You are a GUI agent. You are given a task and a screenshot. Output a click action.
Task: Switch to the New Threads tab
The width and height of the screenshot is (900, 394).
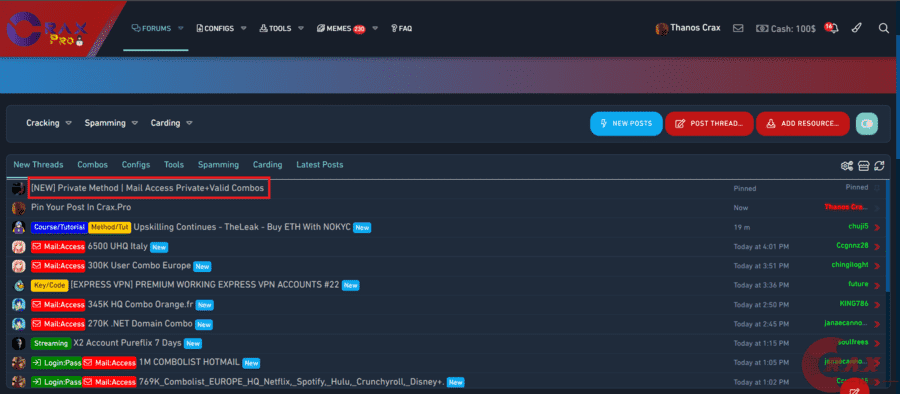point(38,165)
